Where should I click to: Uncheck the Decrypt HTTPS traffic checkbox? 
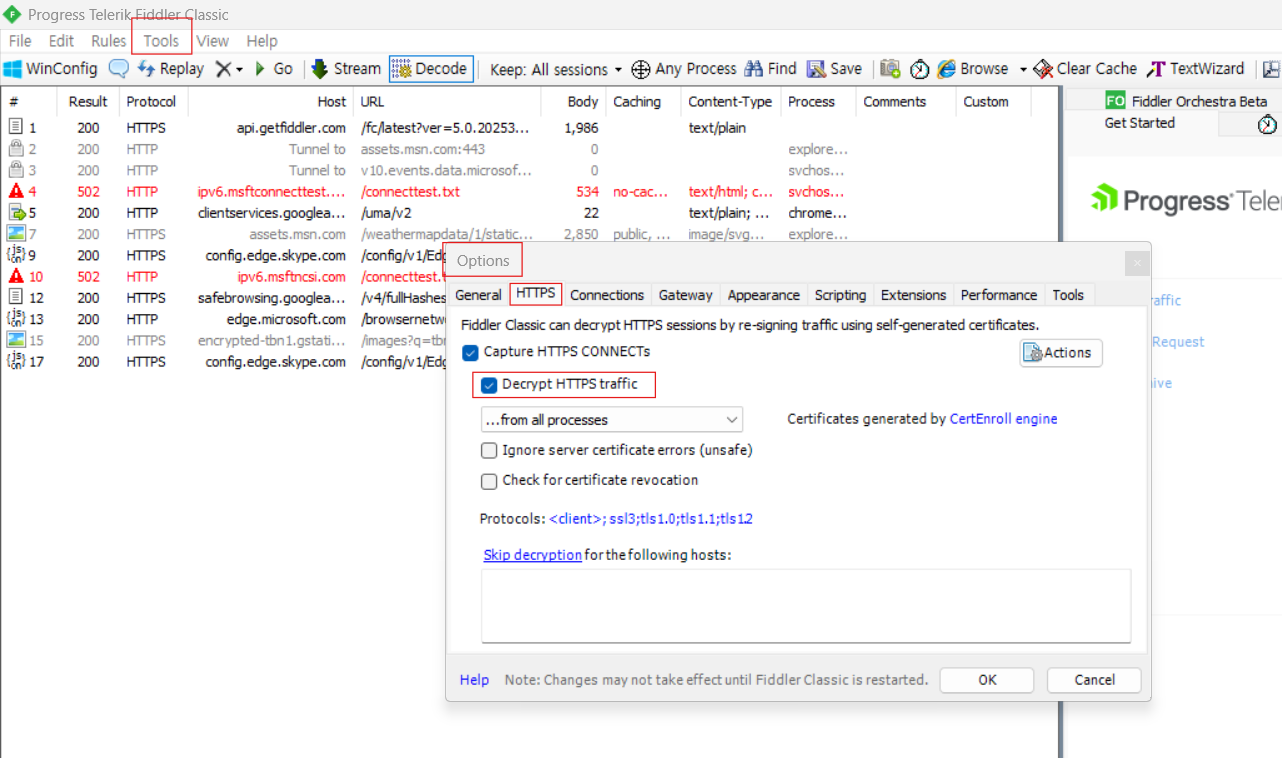tap(489, 385)
